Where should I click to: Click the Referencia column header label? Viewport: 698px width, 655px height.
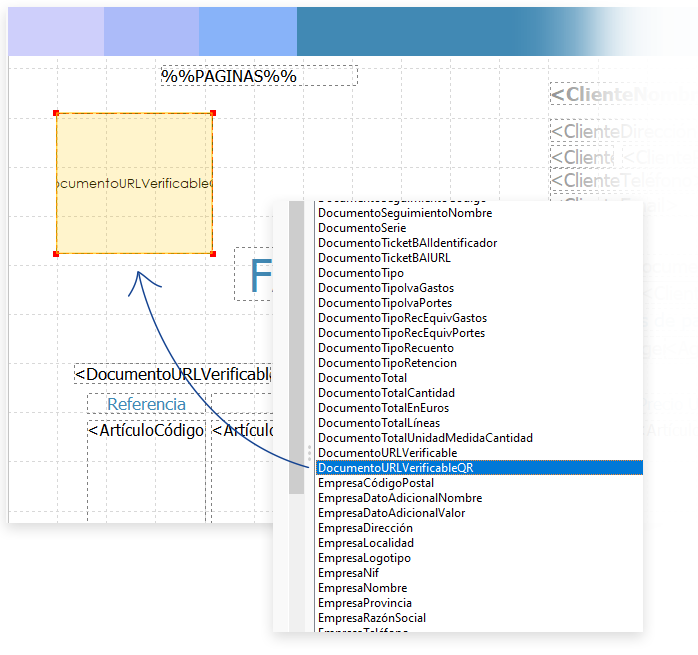146,404
